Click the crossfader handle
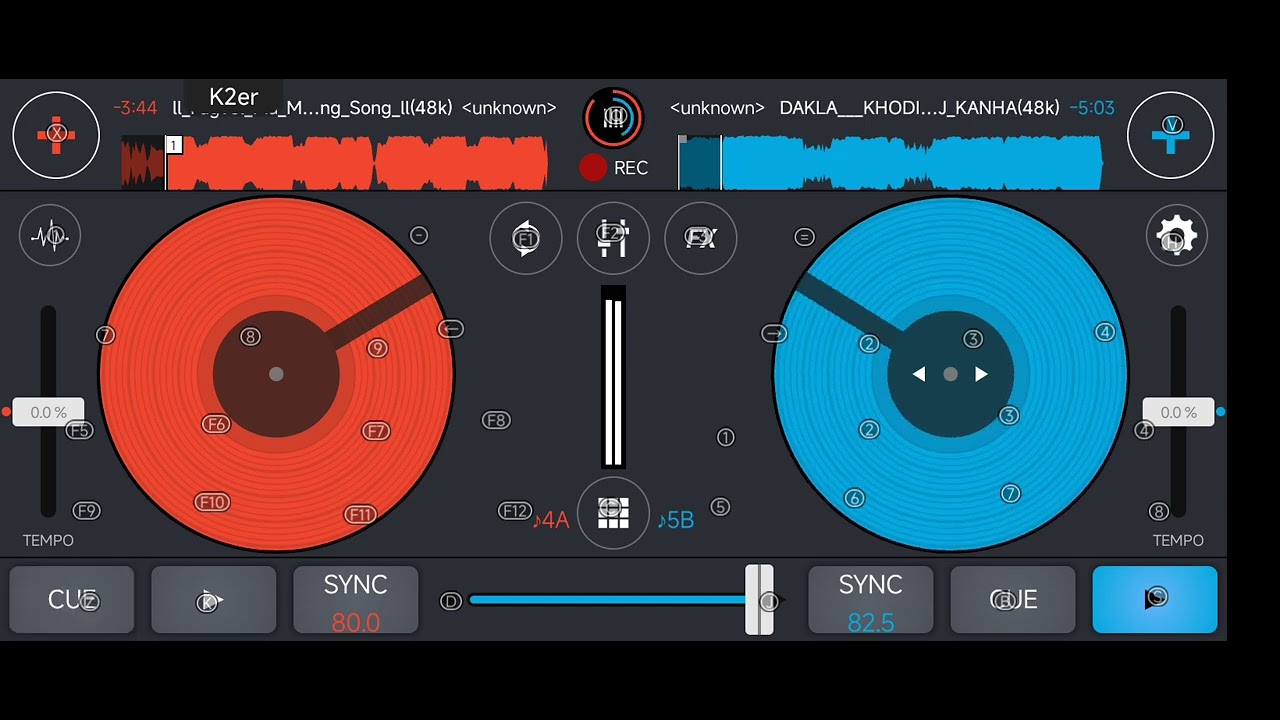This screenshot has width=1280, height=720. [x=759, y=600]
